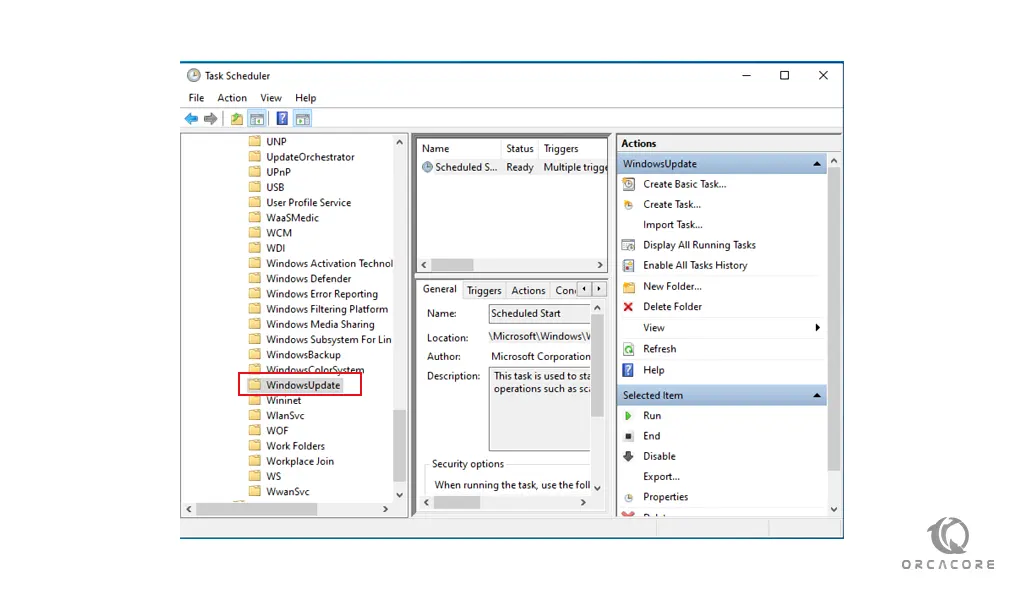Click the Enable All Tasks History icon
Screen dimensions: 1024x600
[628, 265]
